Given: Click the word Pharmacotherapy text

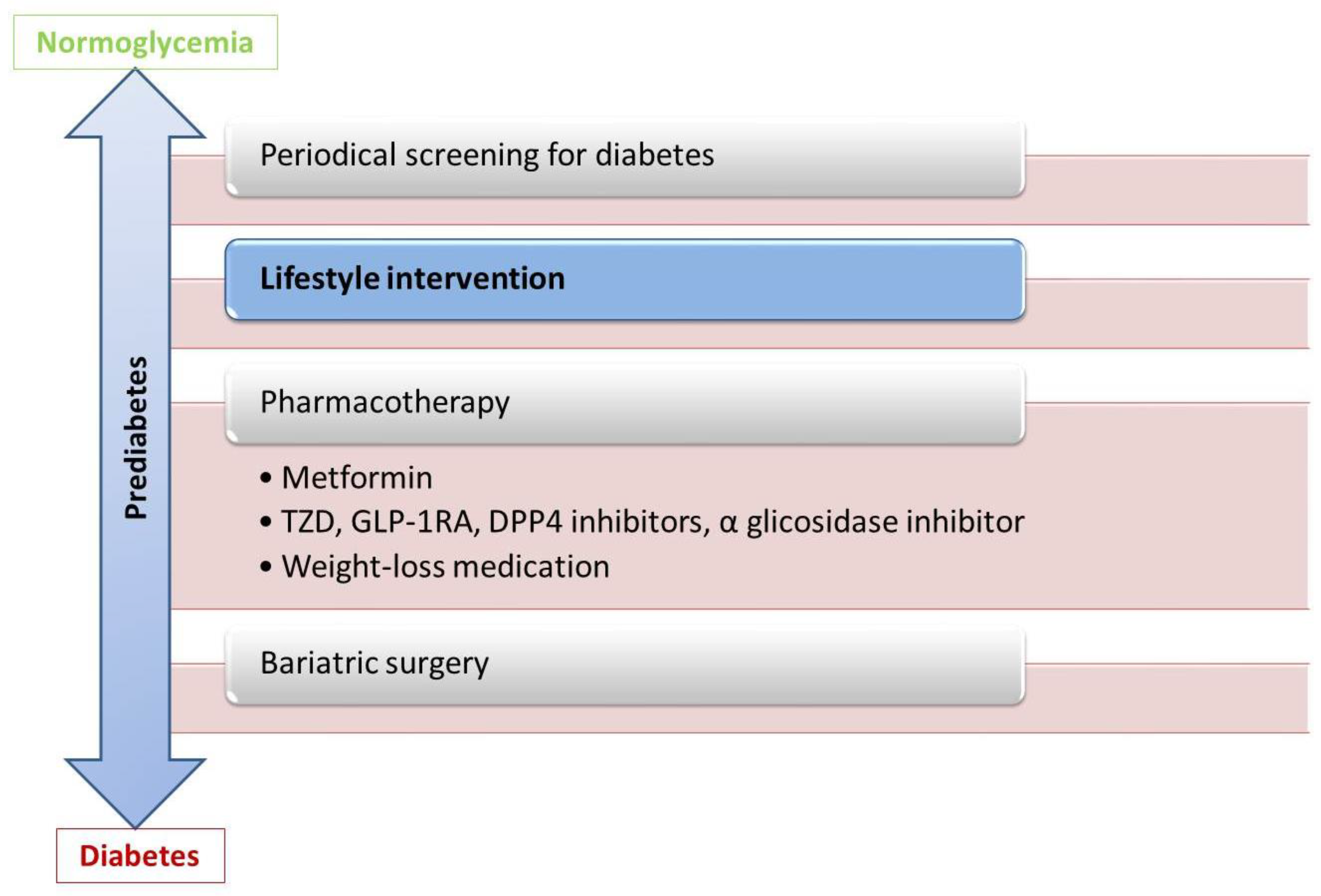Looking at the screenshot, I should (385, 402).
